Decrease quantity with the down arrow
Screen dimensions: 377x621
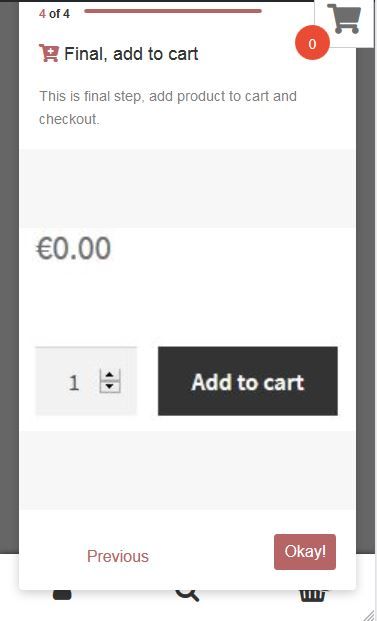click(110, 387)
